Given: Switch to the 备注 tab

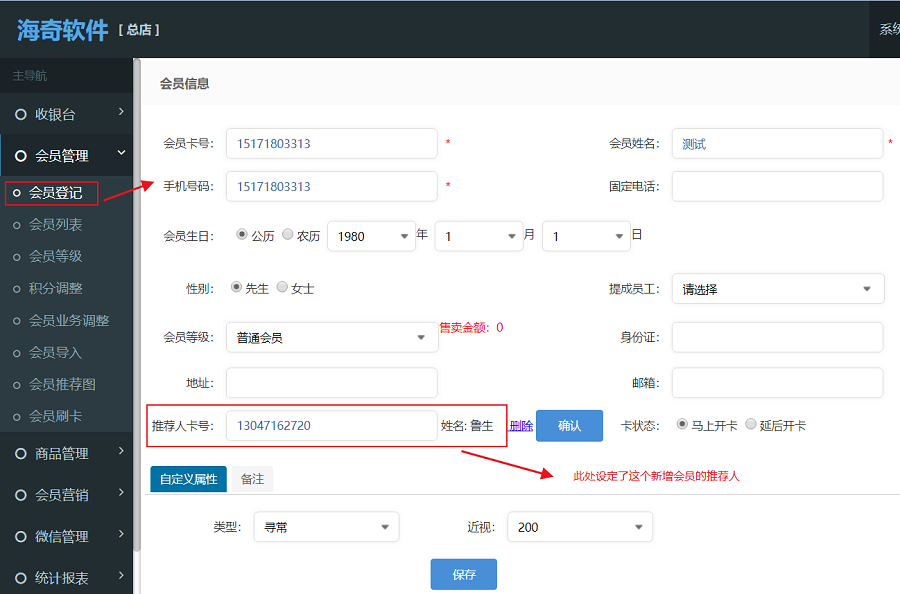Looking at the screenshot, I should (252, 479).
